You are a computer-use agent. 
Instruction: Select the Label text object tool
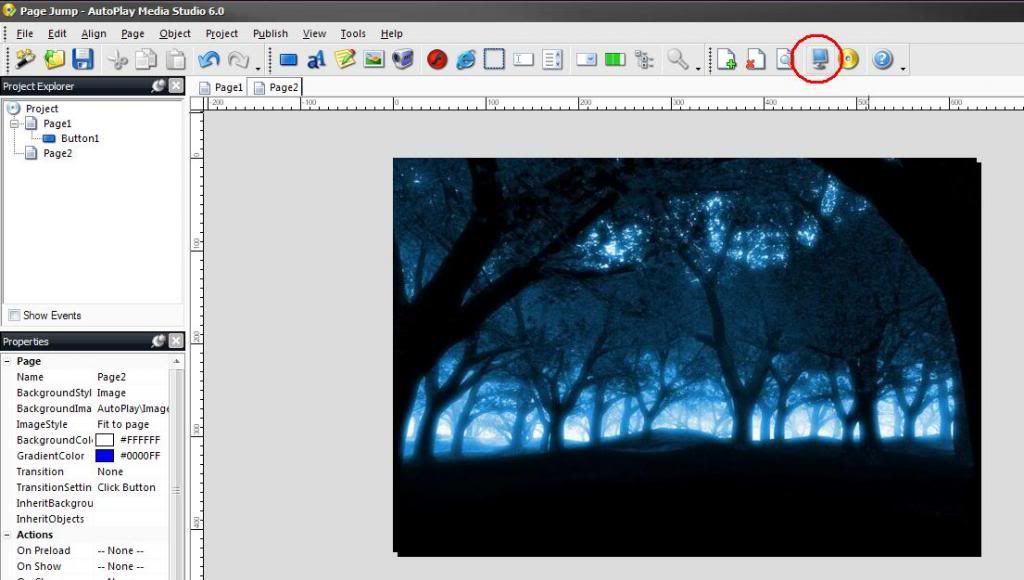pyautogui.click(x=316, y=60)
